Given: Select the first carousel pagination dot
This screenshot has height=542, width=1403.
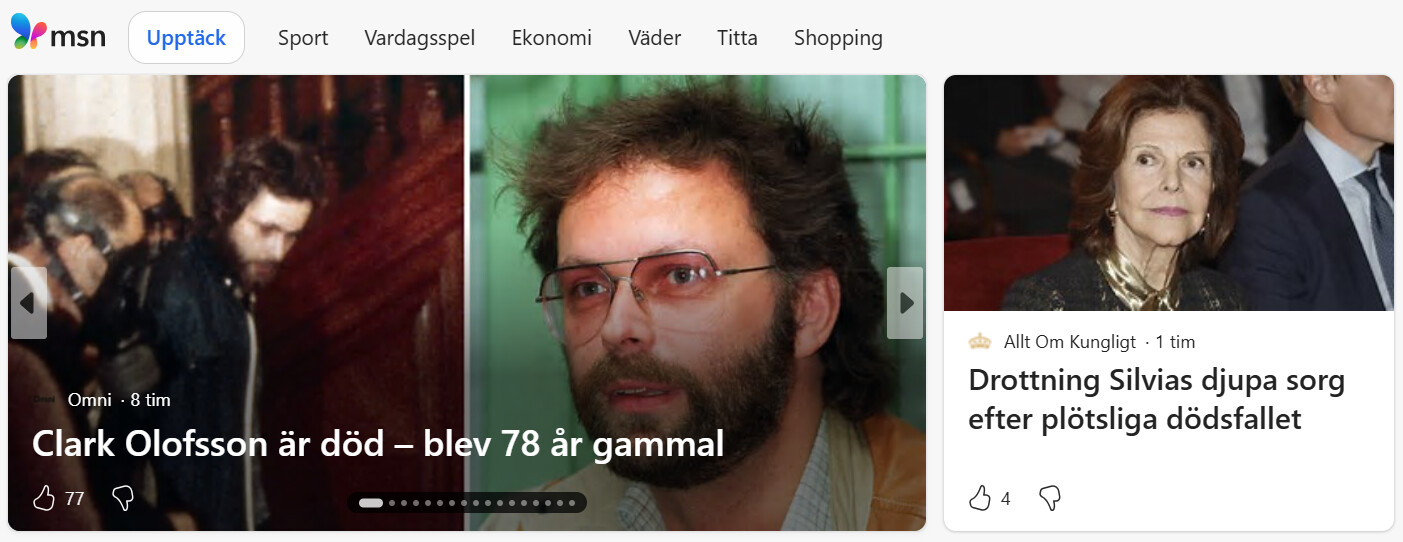Looking at the screenshot, I should [370, 503].
